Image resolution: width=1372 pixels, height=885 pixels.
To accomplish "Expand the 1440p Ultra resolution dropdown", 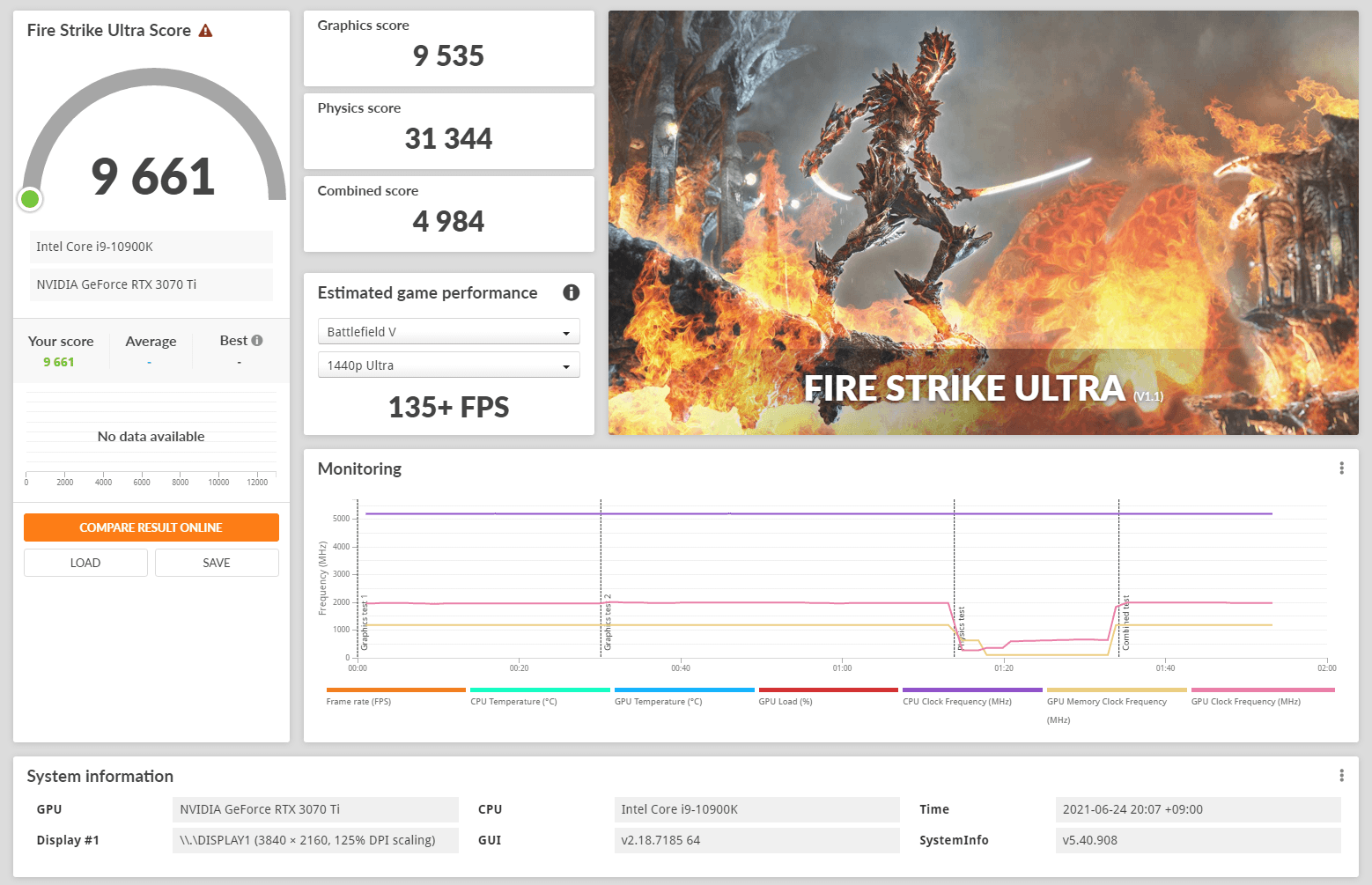I will pos(448,365).
